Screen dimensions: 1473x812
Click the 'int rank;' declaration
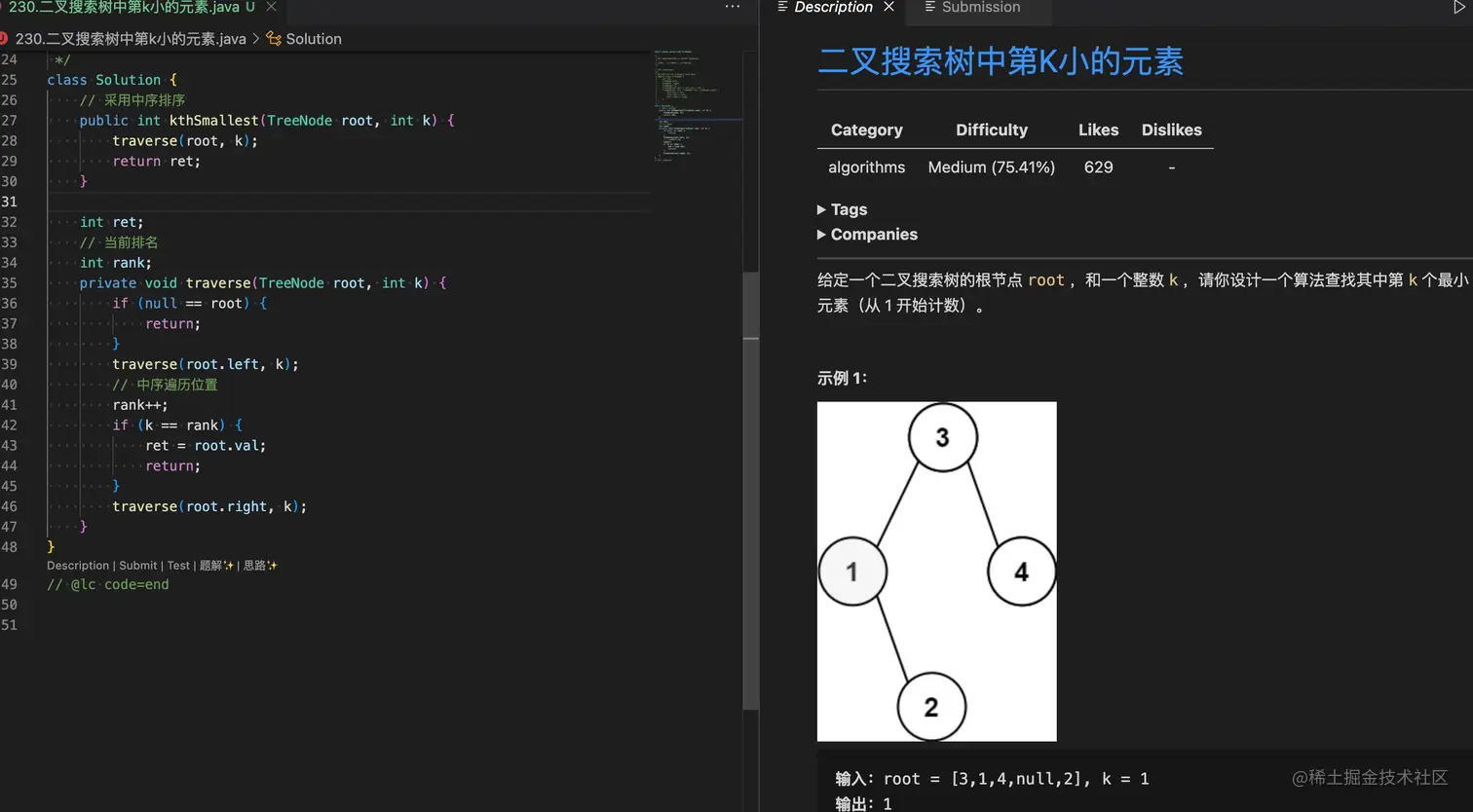pos(115,263)
